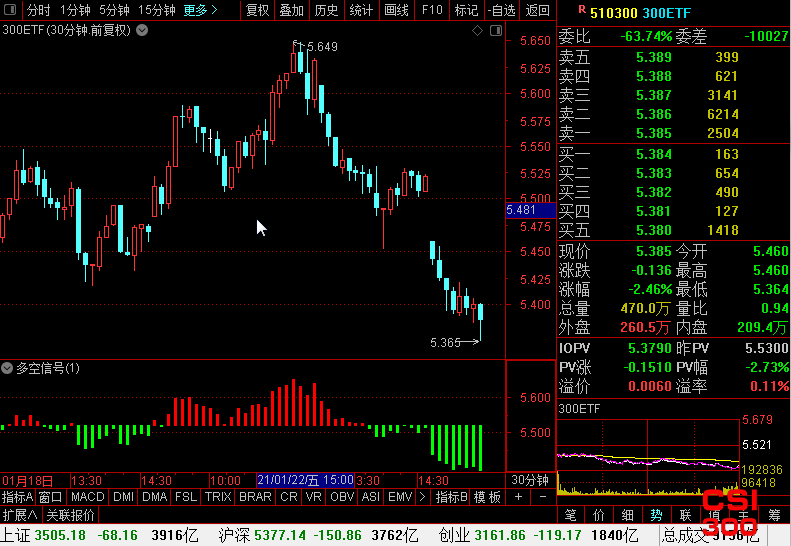This screenshot has width=791, height=546.
Task: Click the 300ETF mini trend chart
Action: coord(648,457)
